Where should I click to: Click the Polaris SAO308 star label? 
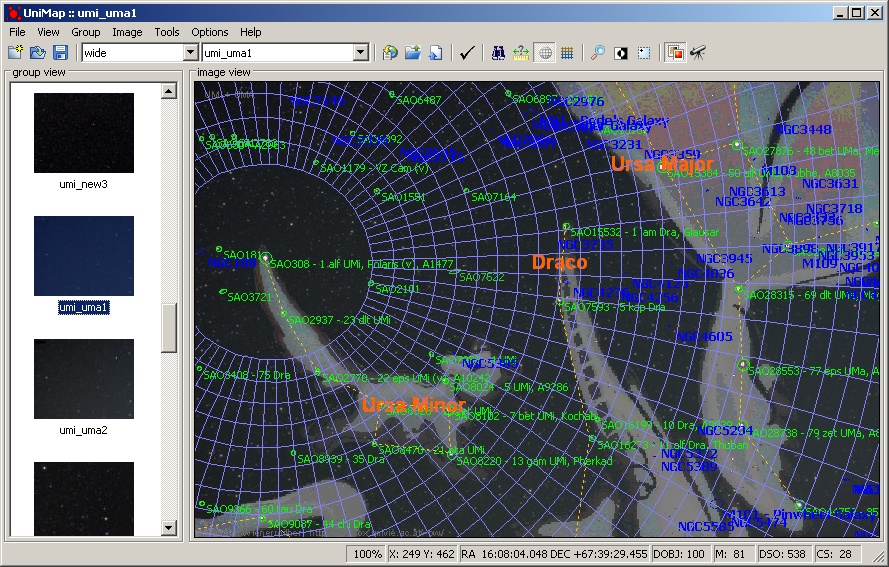pos(362,264)
